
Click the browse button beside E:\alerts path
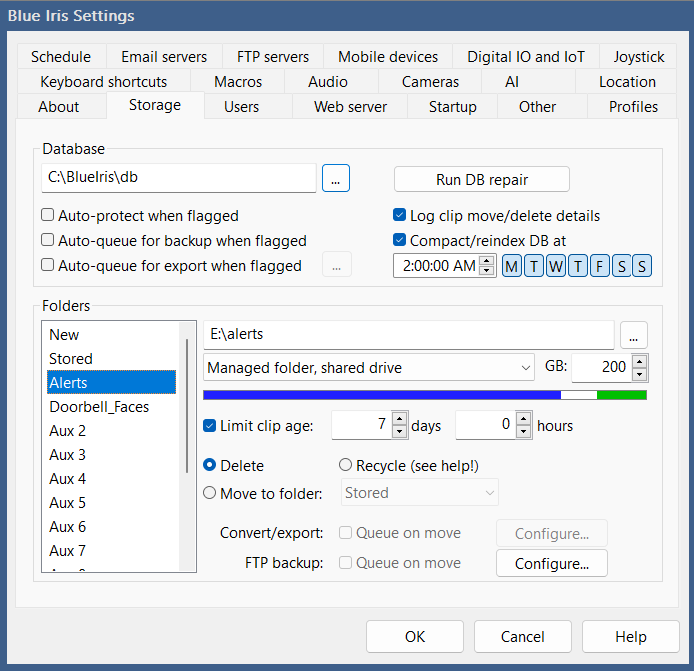pyautogui.click(x=634, y=335)
